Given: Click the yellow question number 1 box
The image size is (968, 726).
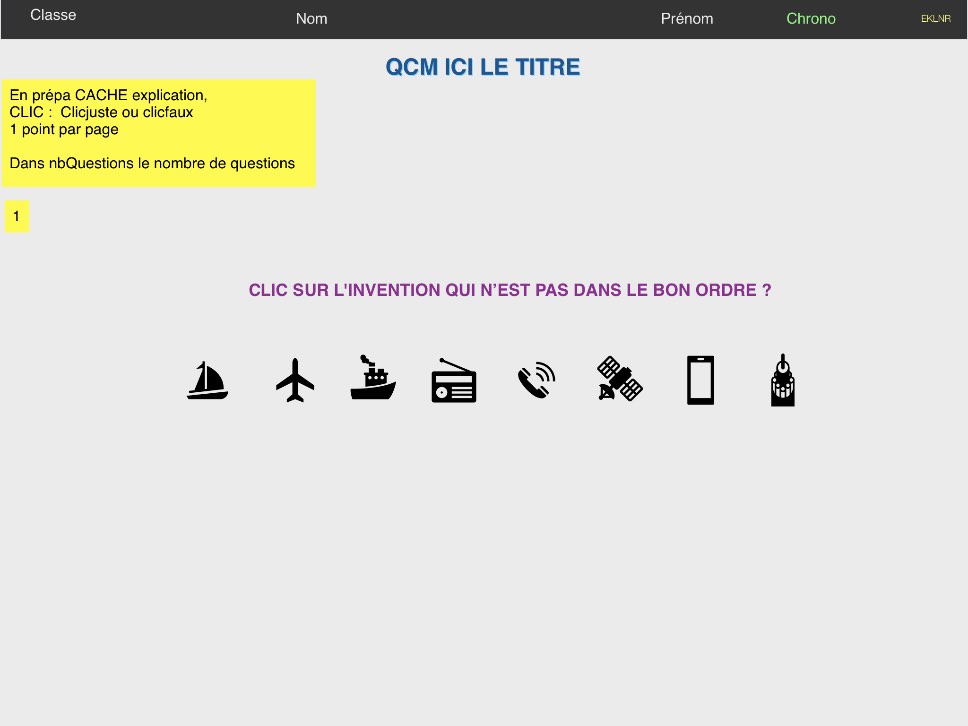Looking at the screenshot, I should pos(17,217).
